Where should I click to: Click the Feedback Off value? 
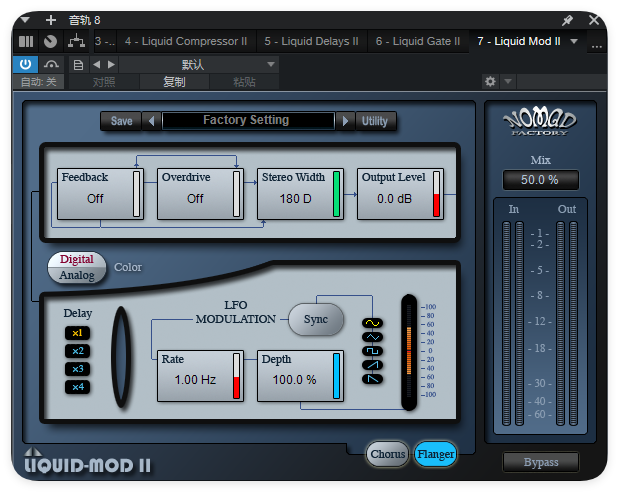click(95, 198)
